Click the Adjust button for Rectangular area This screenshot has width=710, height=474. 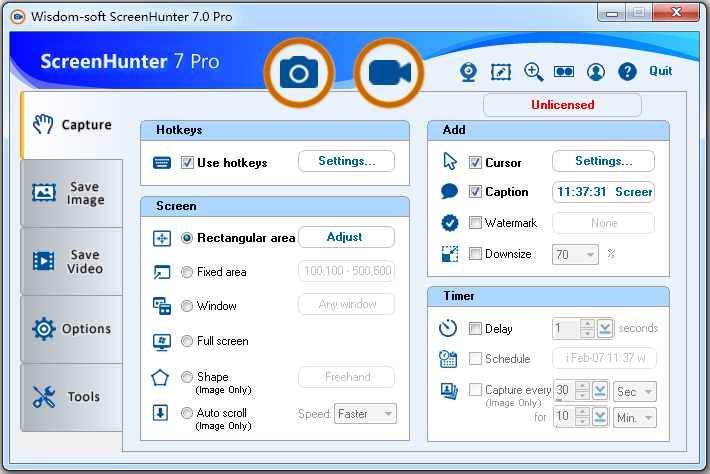pyautogui.click(x=346, y=237)
